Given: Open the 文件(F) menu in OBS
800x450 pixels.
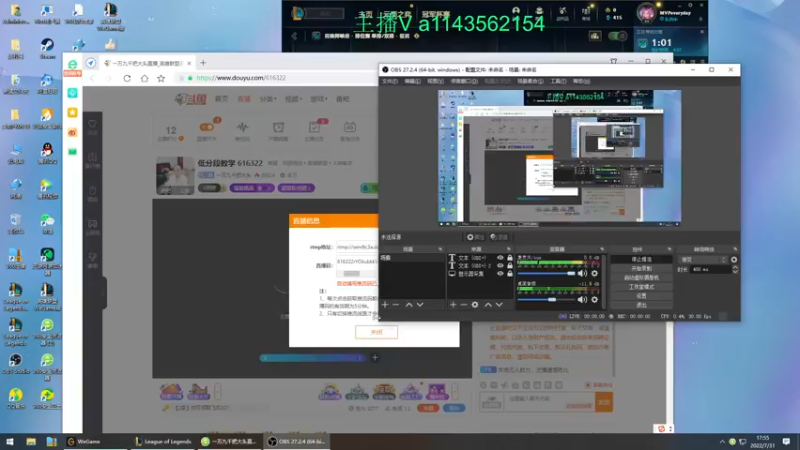Looking at the screenshot, I should click(x=390, y=81).
